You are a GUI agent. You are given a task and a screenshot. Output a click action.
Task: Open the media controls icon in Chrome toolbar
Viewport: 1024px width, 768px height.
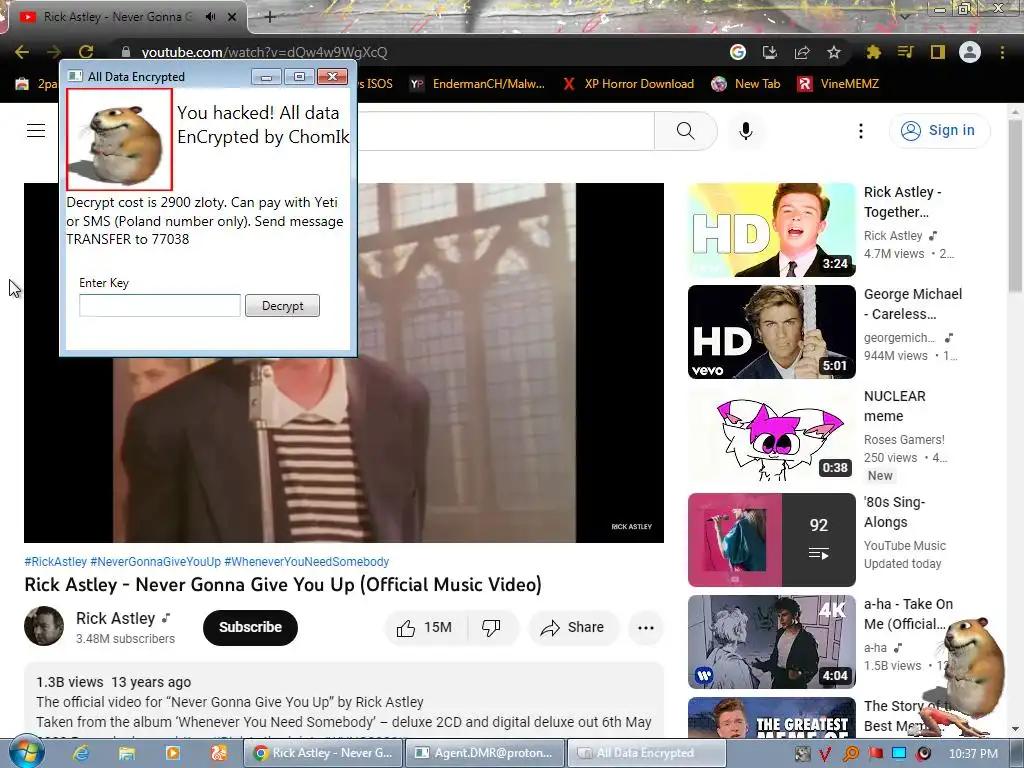(905, 52)
